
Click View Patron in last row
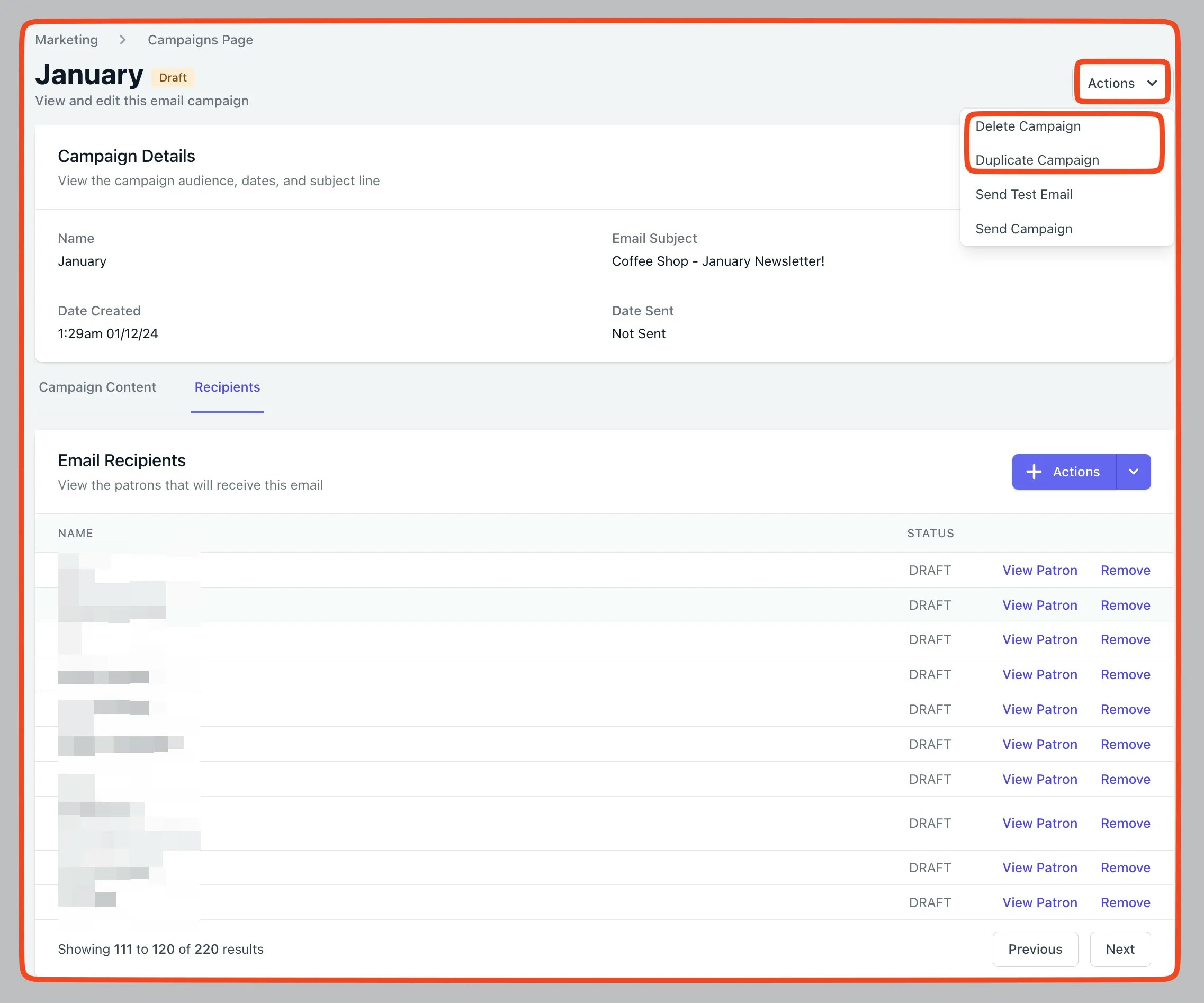(x=1039, y=903)
